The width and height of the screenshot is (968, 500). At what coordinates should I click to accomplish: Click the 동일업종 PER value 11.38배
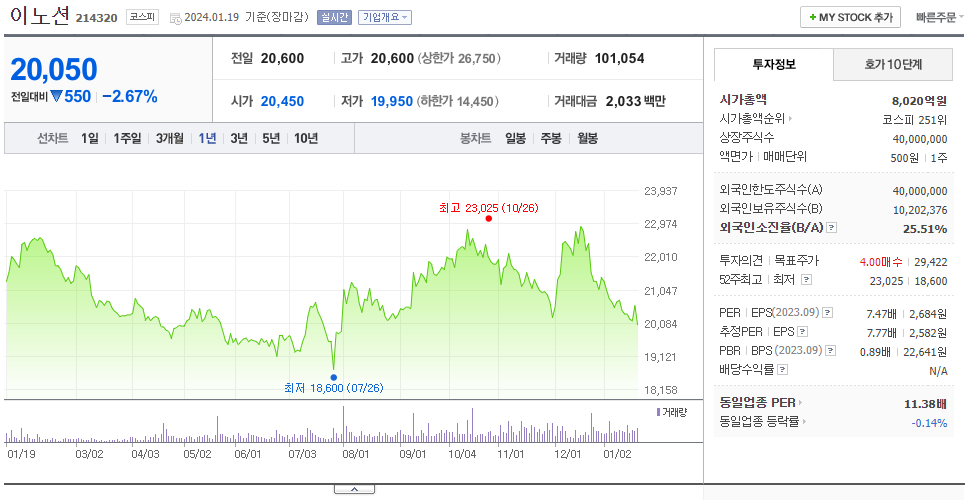(925, 404)
